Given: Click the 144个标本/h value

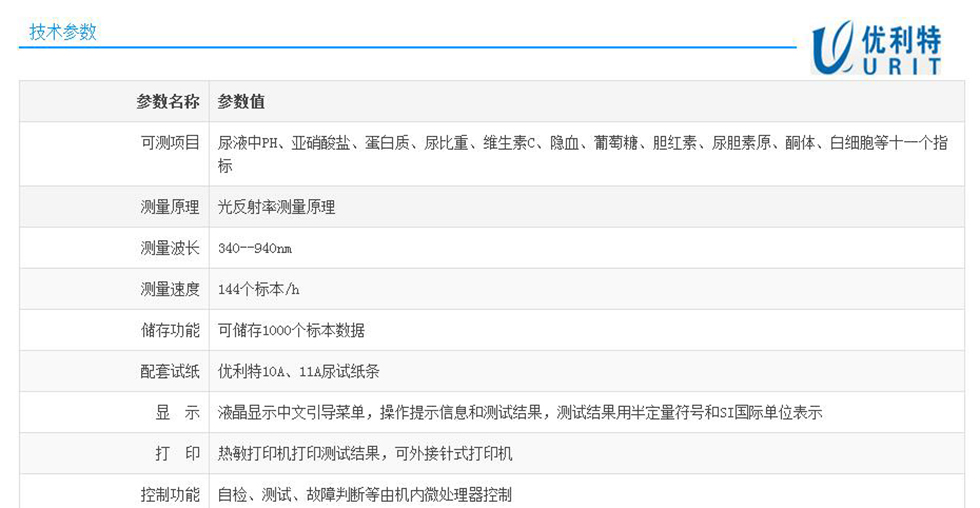Looking at the screenshot, I should (x=259, y=289).
